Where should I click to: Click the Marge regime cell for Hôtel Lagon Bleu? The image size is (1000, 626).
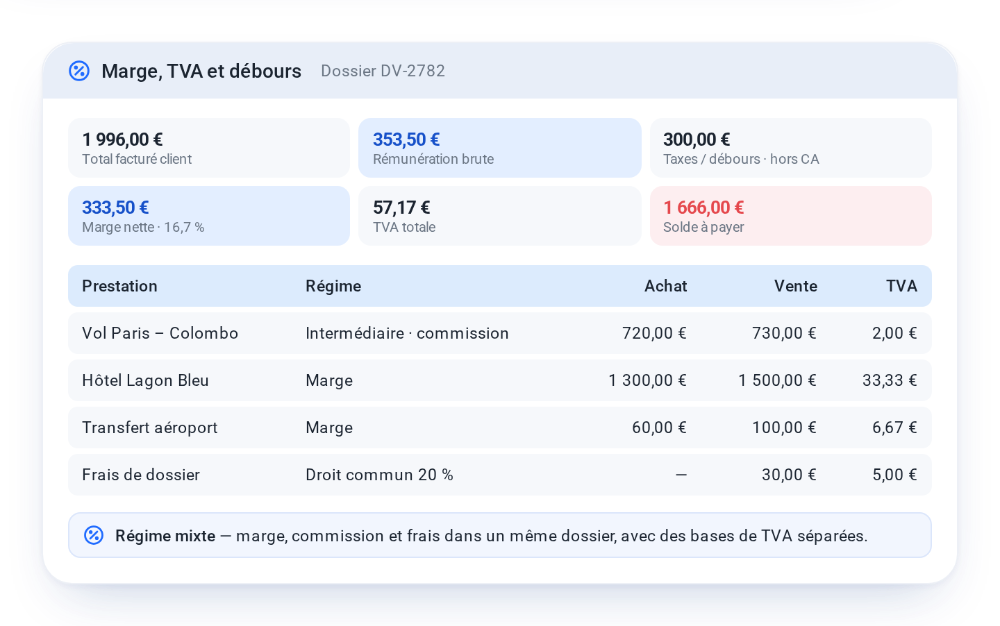coord(329,381)
